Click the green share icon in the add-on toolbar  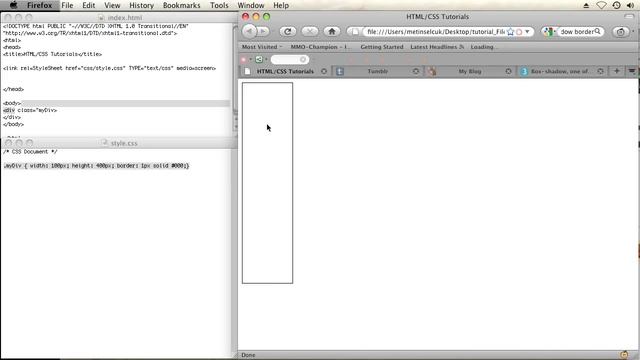tap(259, 60)
